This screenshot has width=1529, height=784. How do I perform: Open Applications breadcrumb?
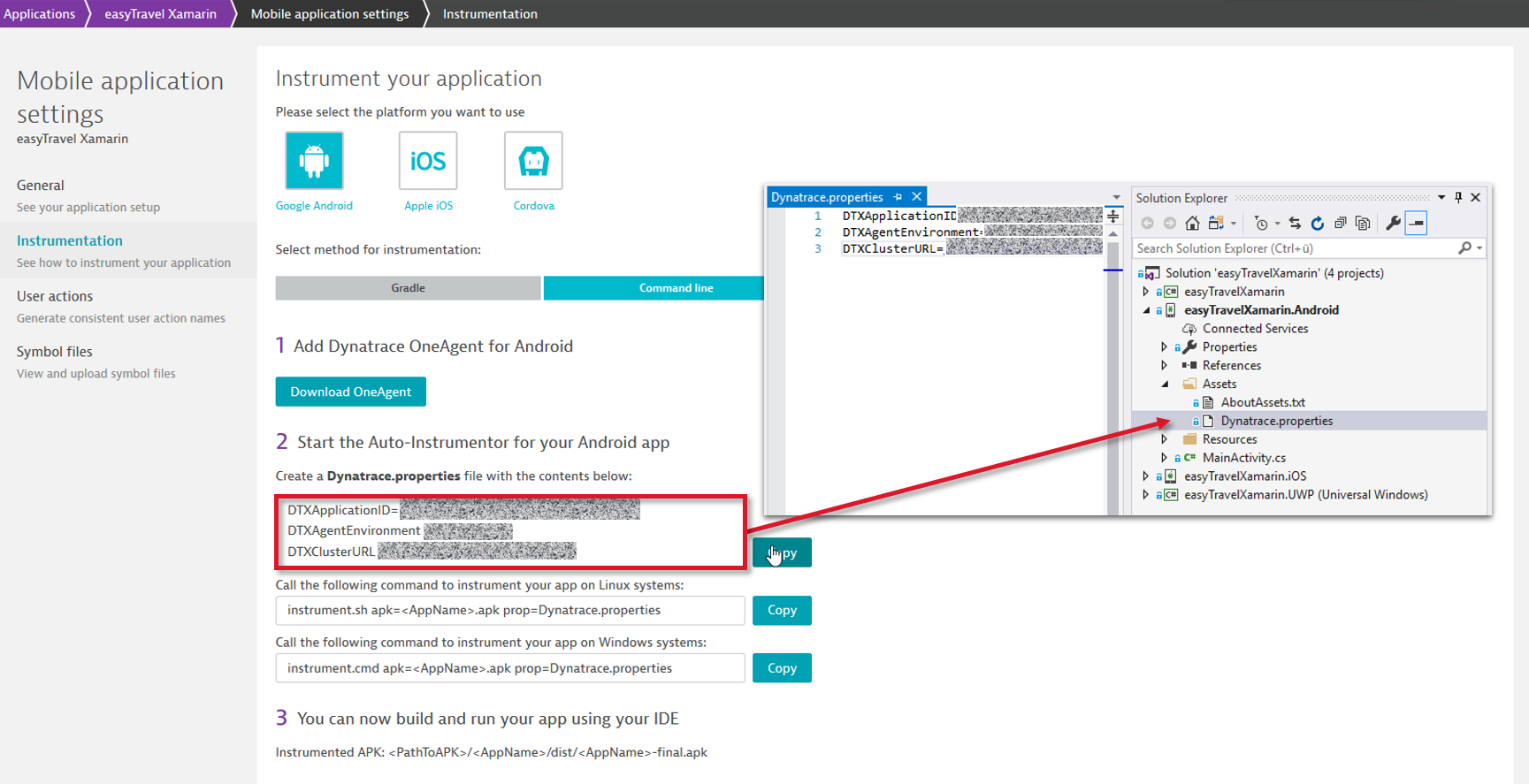click(x=39, y=14)
